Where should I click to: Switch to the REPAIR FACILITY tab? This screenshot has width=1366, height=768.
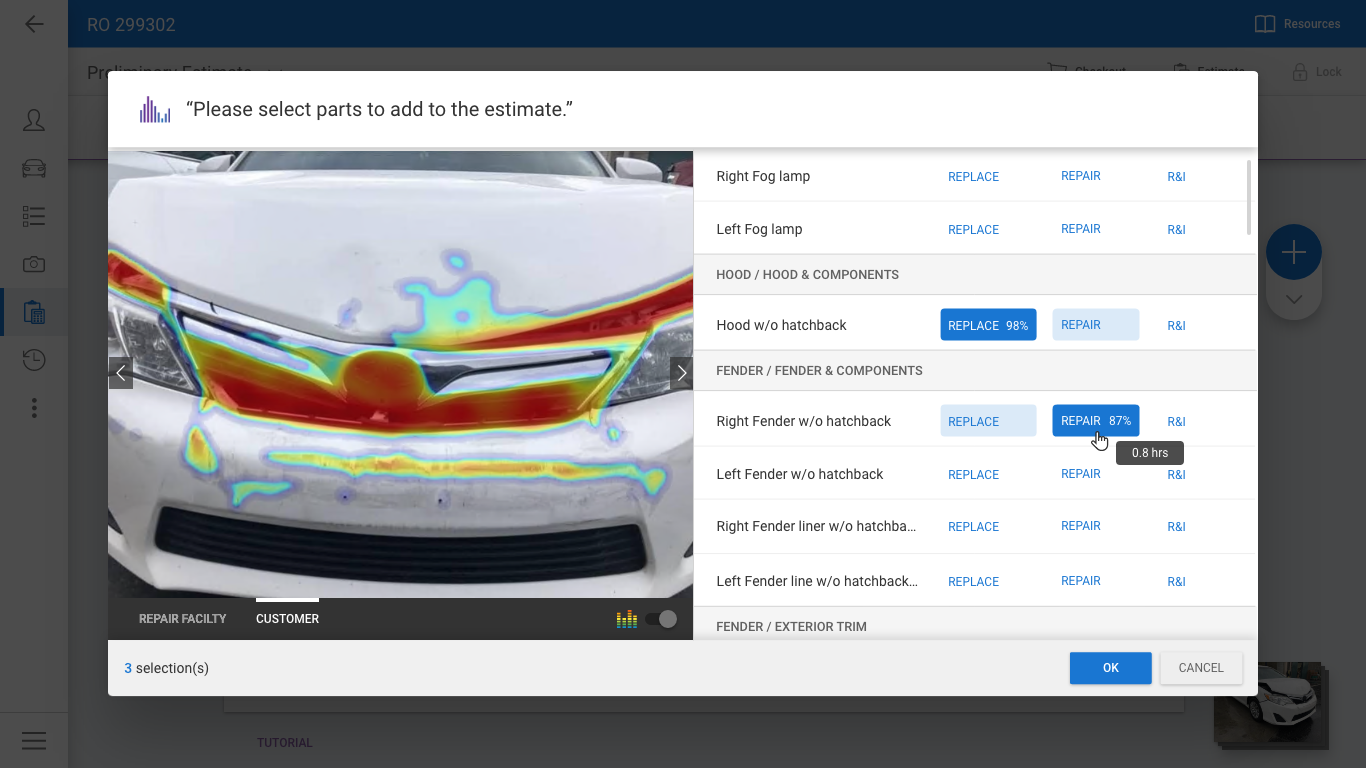click(x=183, y=619)
